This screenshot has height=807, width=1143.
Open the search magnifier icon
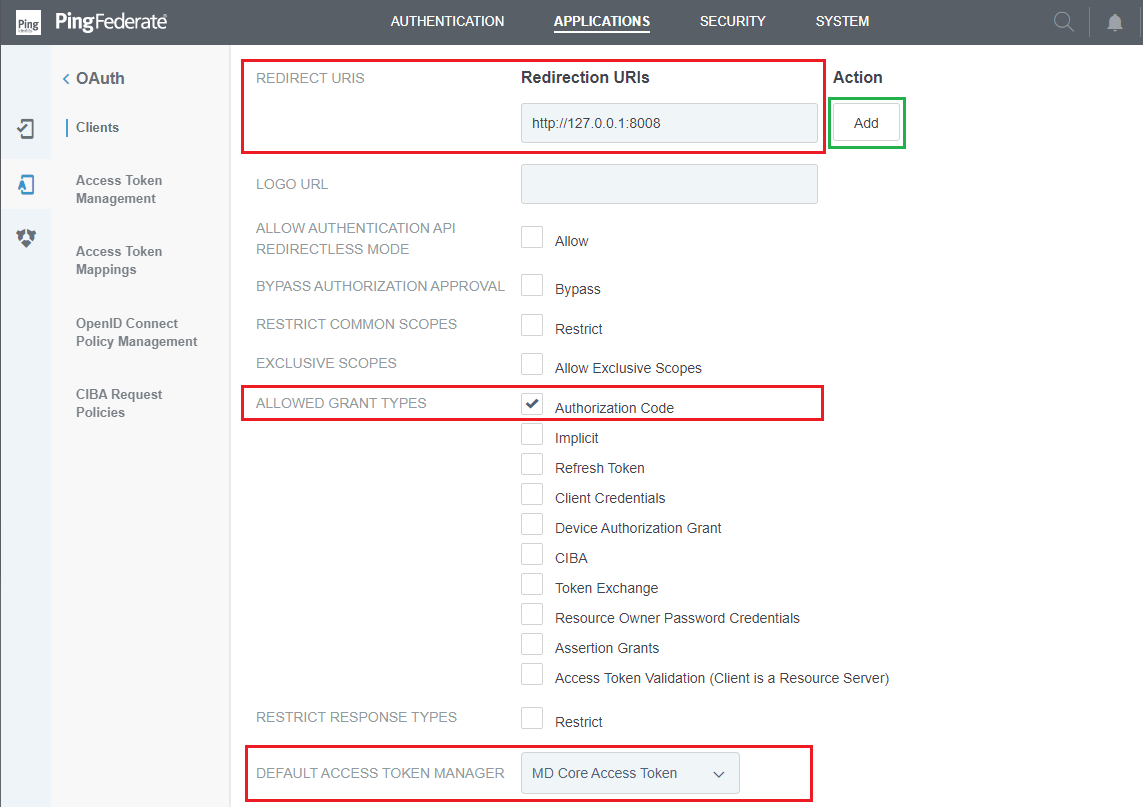(x=1064, y=22)
